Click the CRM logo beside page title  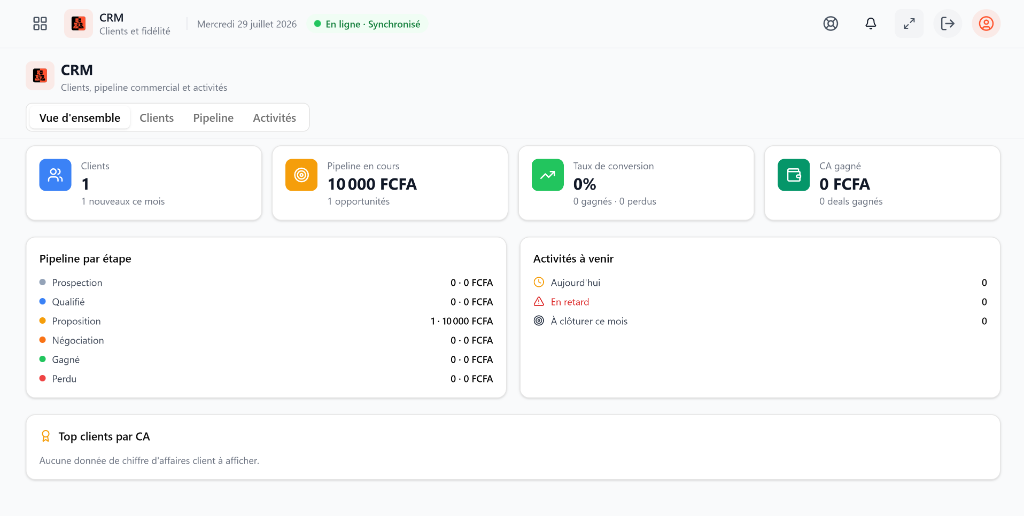(x=40, y=76)
